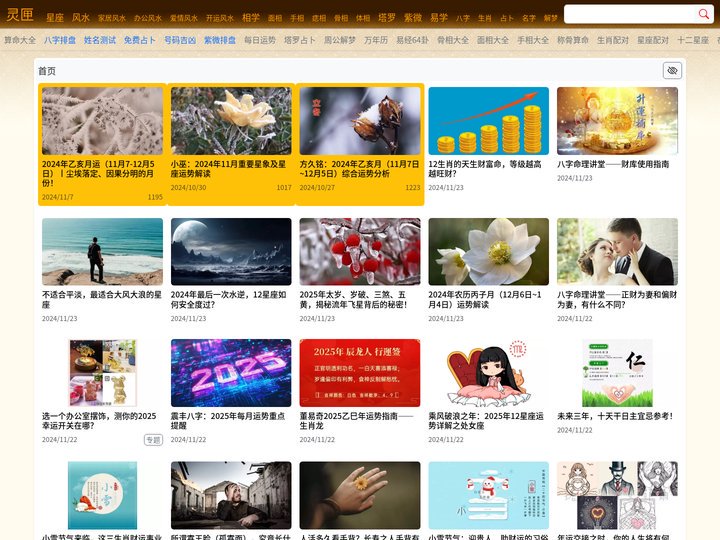Open 手相大全 link
The image size is (720, 540).
pos(533,40)
